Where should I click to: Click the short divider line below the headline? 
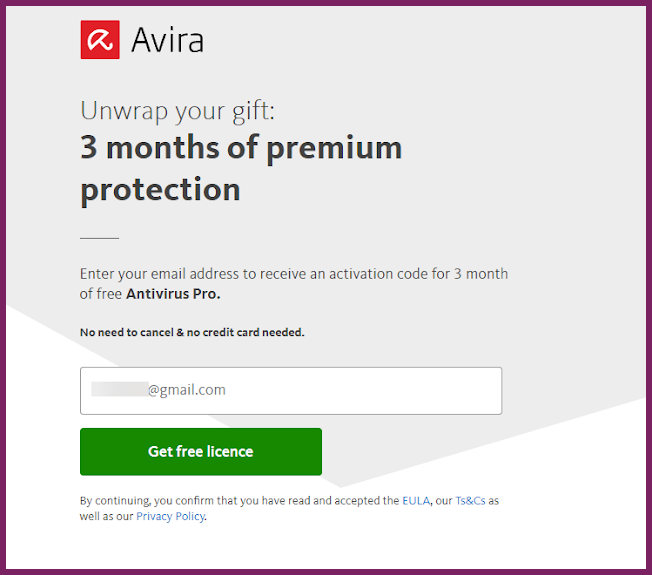(99, 238)
